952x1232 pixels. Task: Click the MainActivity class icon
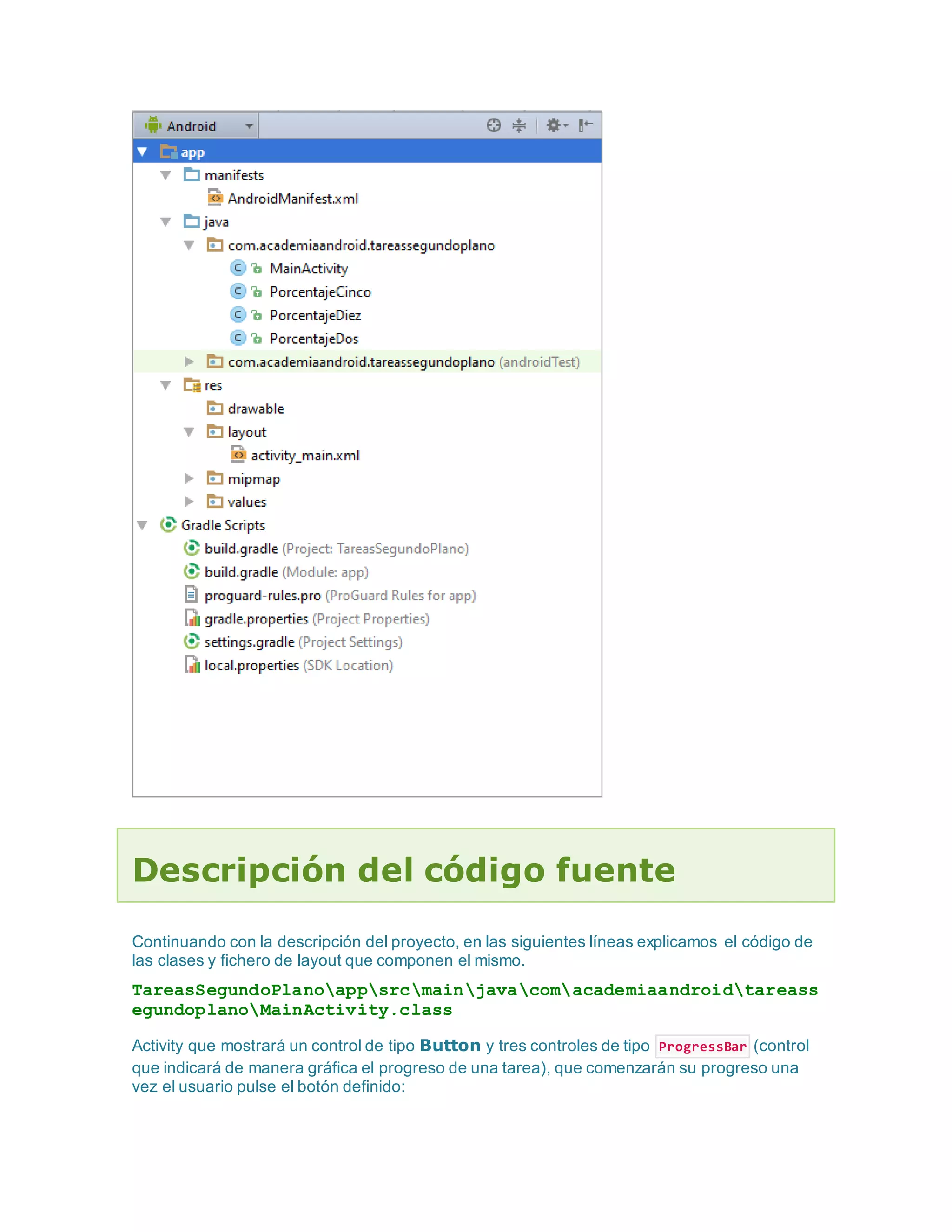click(x=238, y=268)
